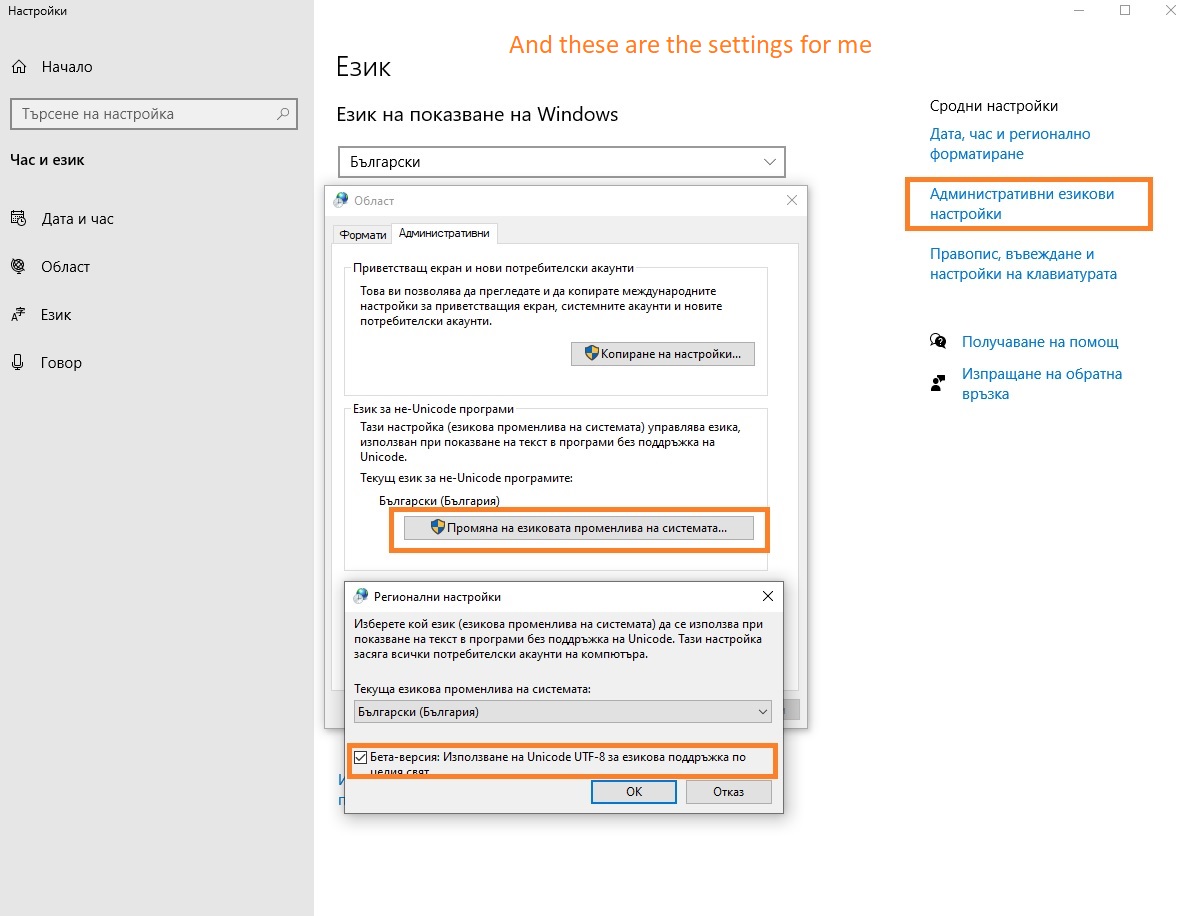1184x916 pixels.
Task: Focus the Търсене на настройка search field
Action: [x=154, y=114]
